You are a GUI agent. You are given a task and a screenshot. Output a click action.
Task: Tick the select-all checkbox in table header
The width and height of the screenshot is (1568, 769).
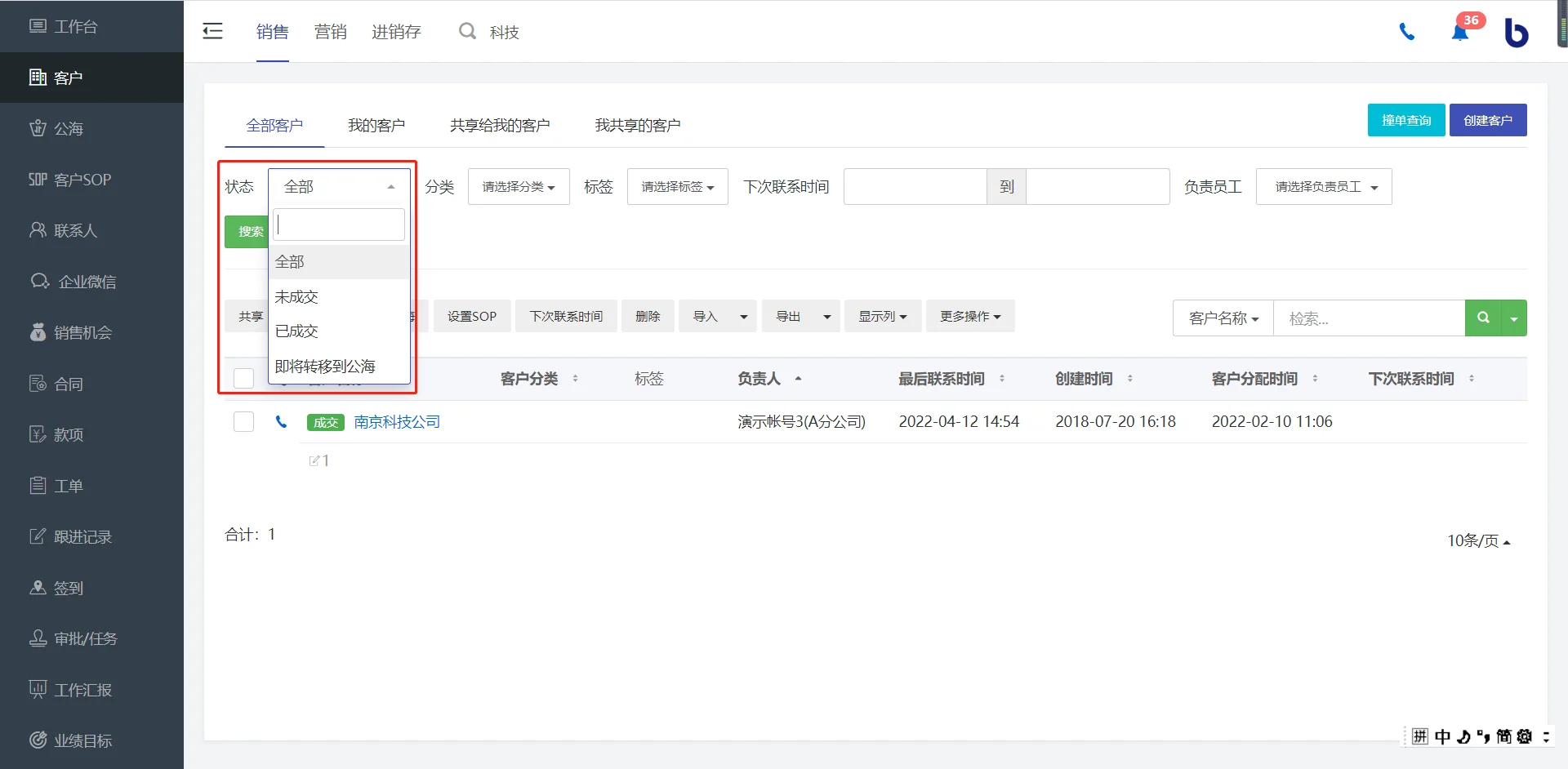243,378
